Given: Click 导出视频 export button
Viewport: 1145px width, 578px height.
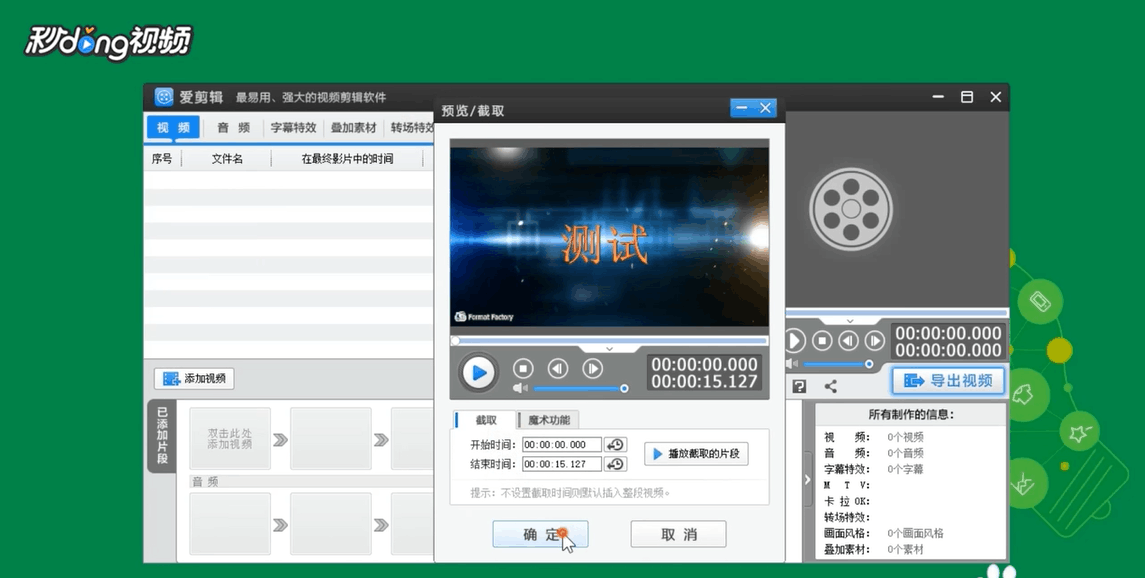Looking at the screenshot, I should 948,380.
